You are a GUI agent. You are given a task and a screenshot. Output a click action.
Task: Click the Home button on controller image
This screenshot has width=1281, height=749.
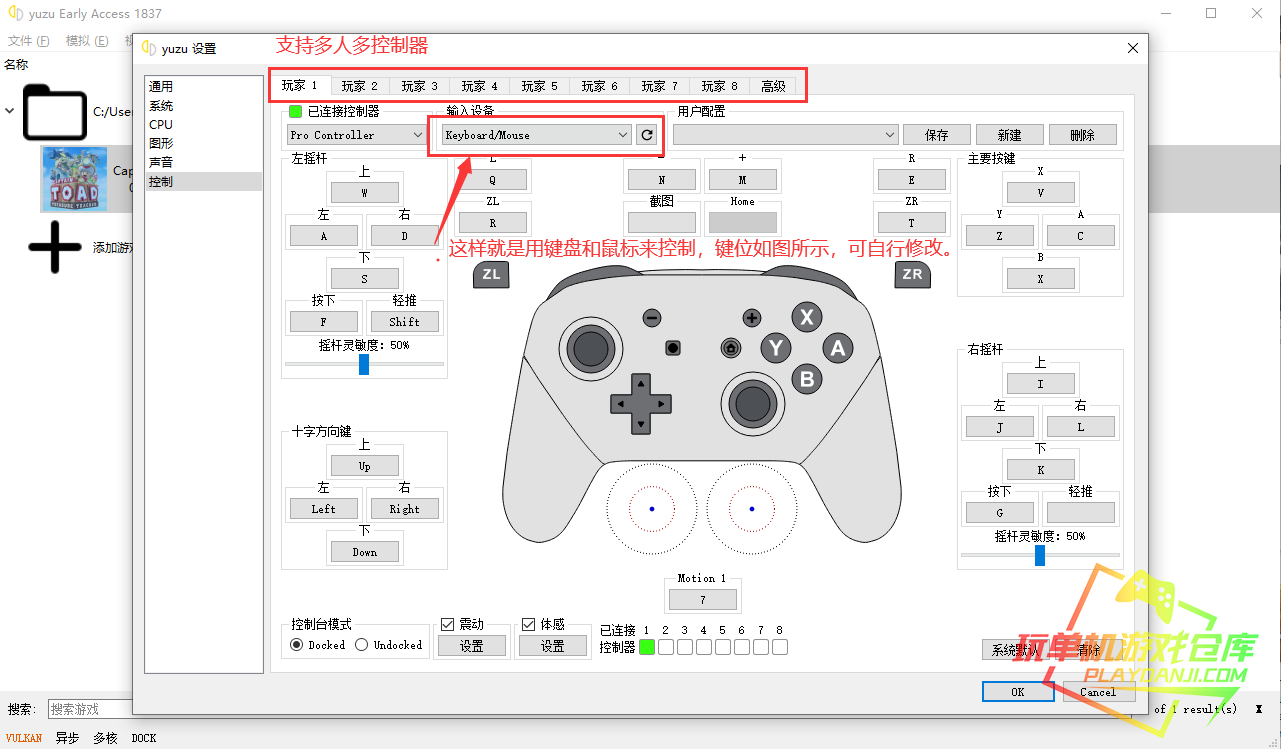point(731,348)
